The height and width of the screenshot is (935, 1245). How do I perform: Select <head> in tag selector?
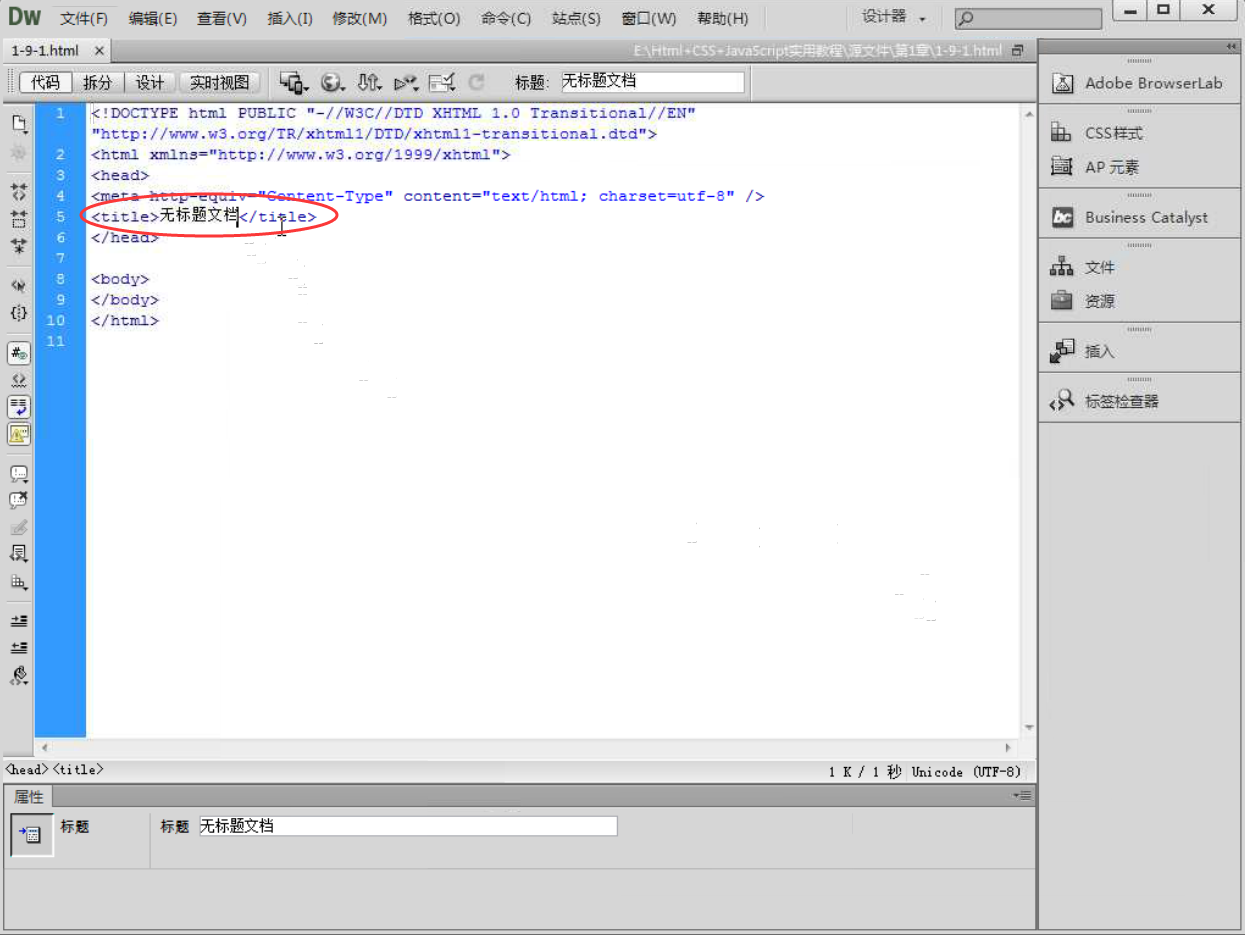[x=27, y=770]
